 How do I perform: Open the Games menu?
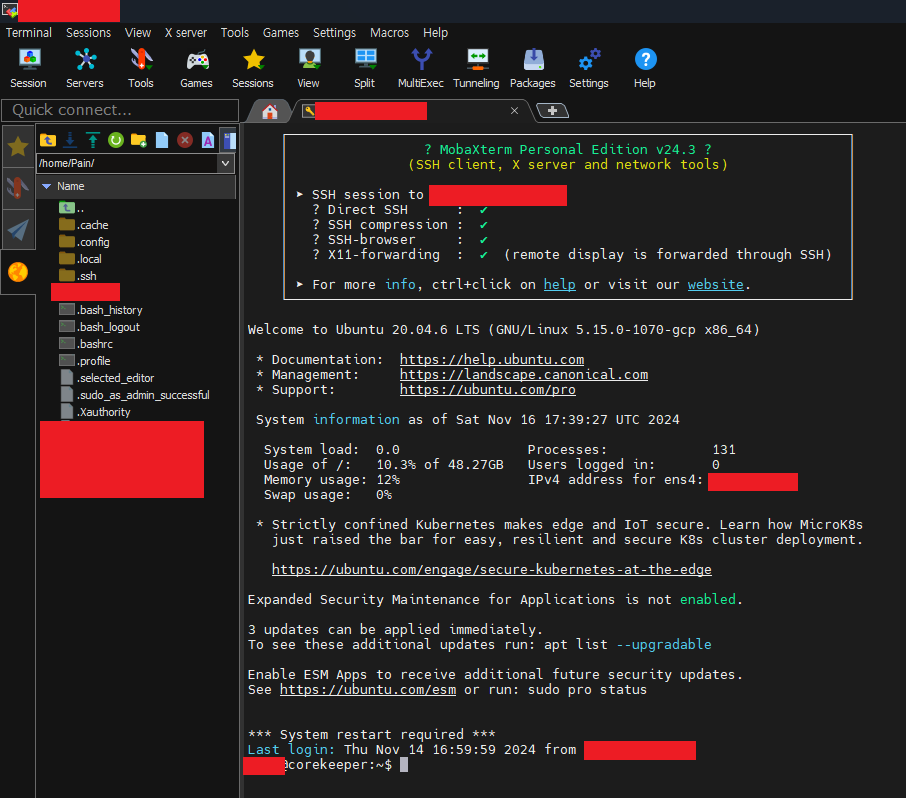(x=281, y=32)
